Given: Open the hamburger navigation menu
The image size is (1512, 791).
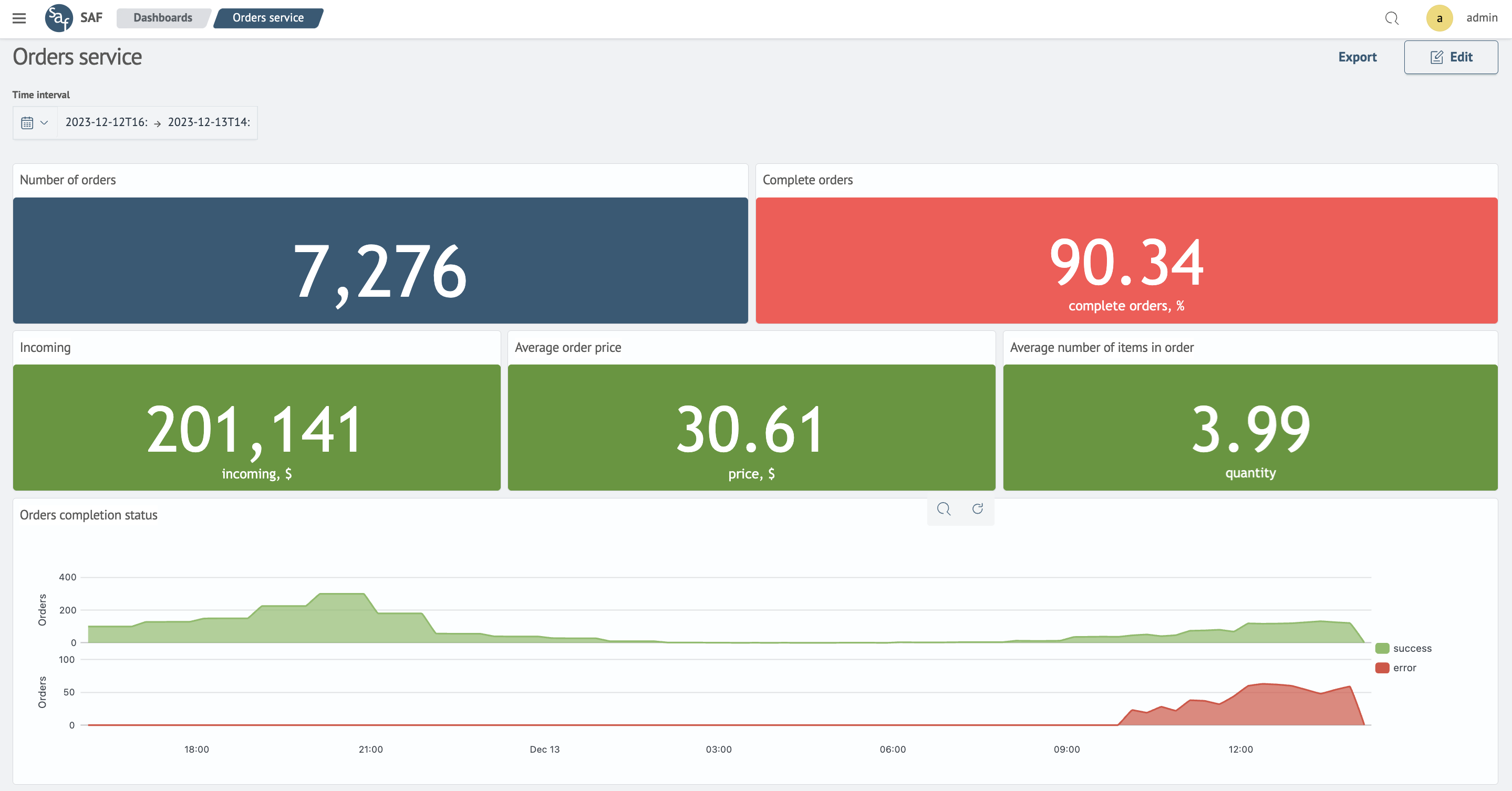Looking at the screenshot, I should (19, 18).
